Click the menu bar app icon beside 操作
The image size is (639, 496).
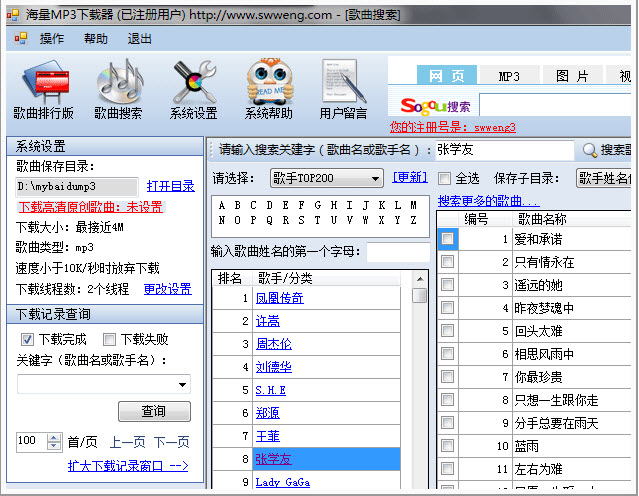[x=20, y=39]
